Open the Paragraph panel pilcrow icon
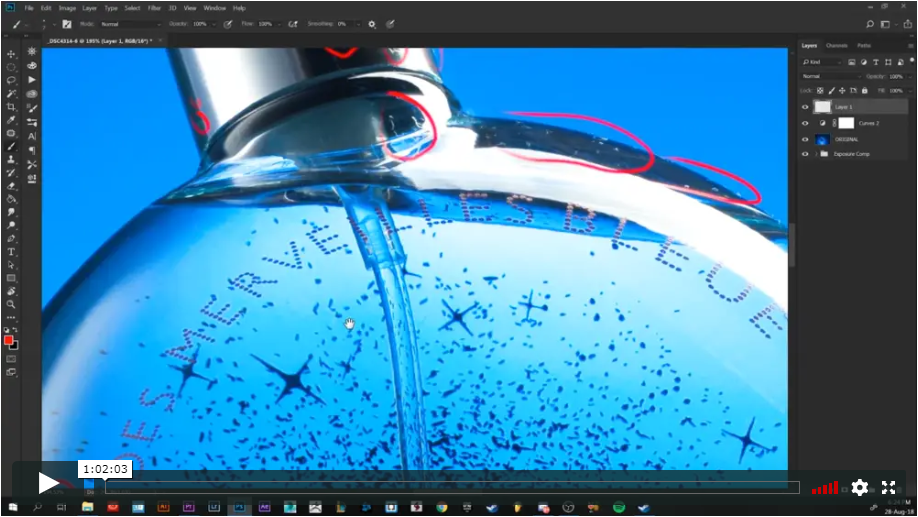 click(32, 150)
